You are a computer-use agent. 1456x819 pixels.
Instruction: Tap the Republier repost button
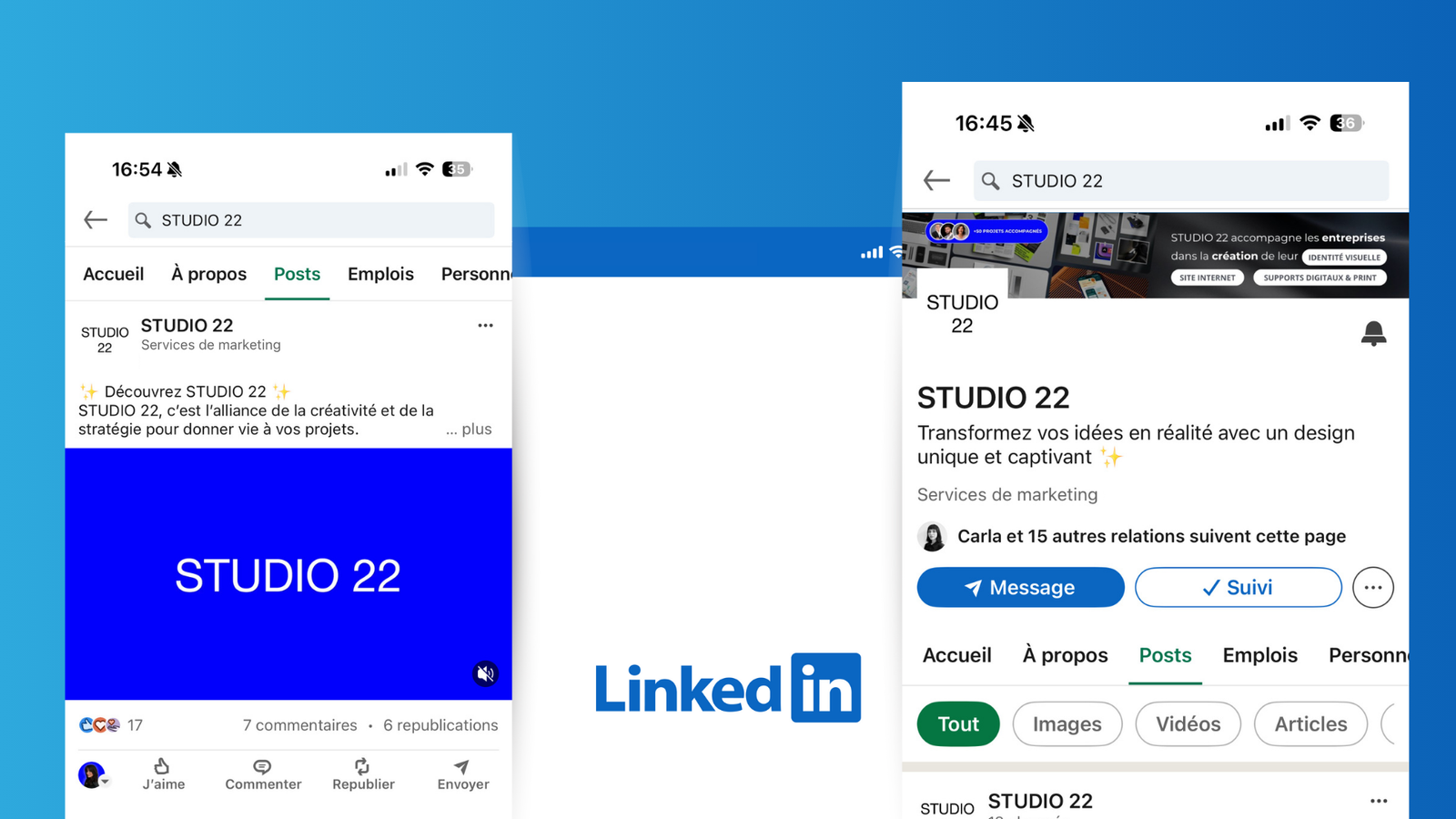pyautogui.click(x=363, y=773)
